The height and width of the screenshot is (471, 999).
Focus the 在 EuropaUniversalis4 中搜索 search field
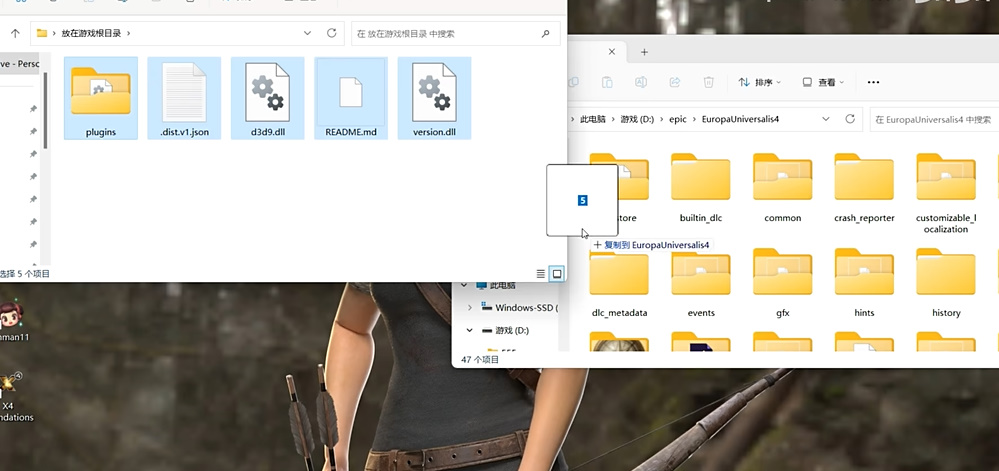point(934,119)
